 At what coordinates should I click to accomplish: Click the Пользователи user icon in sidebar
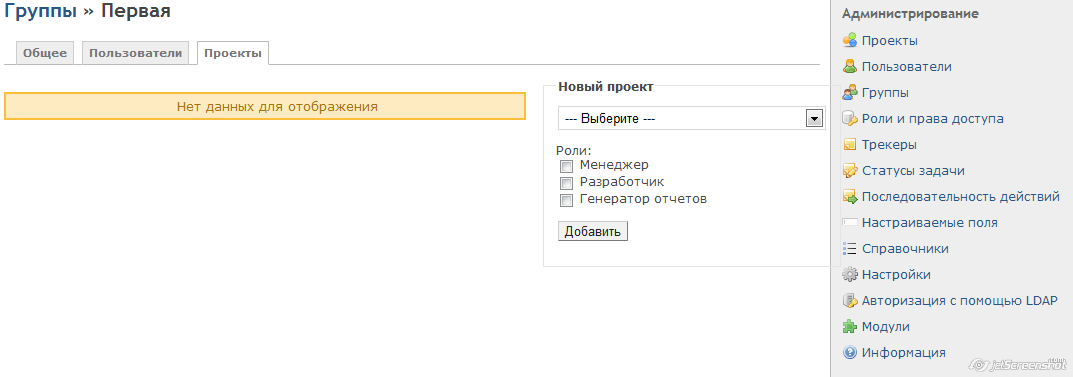[x=849, y=66]
